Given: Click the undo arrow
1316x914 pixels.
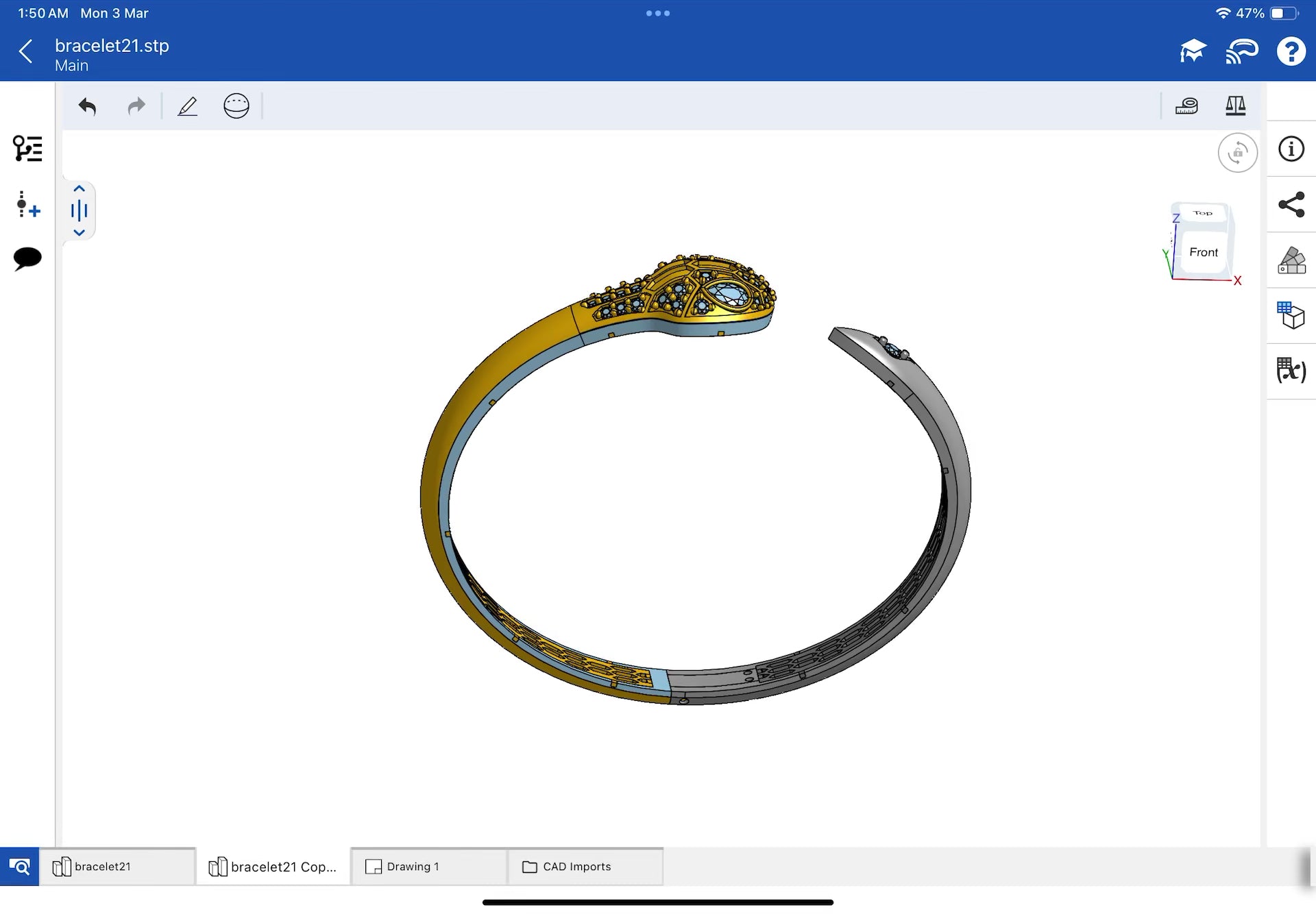Looking at the screenshot, I should click(87, 106).
